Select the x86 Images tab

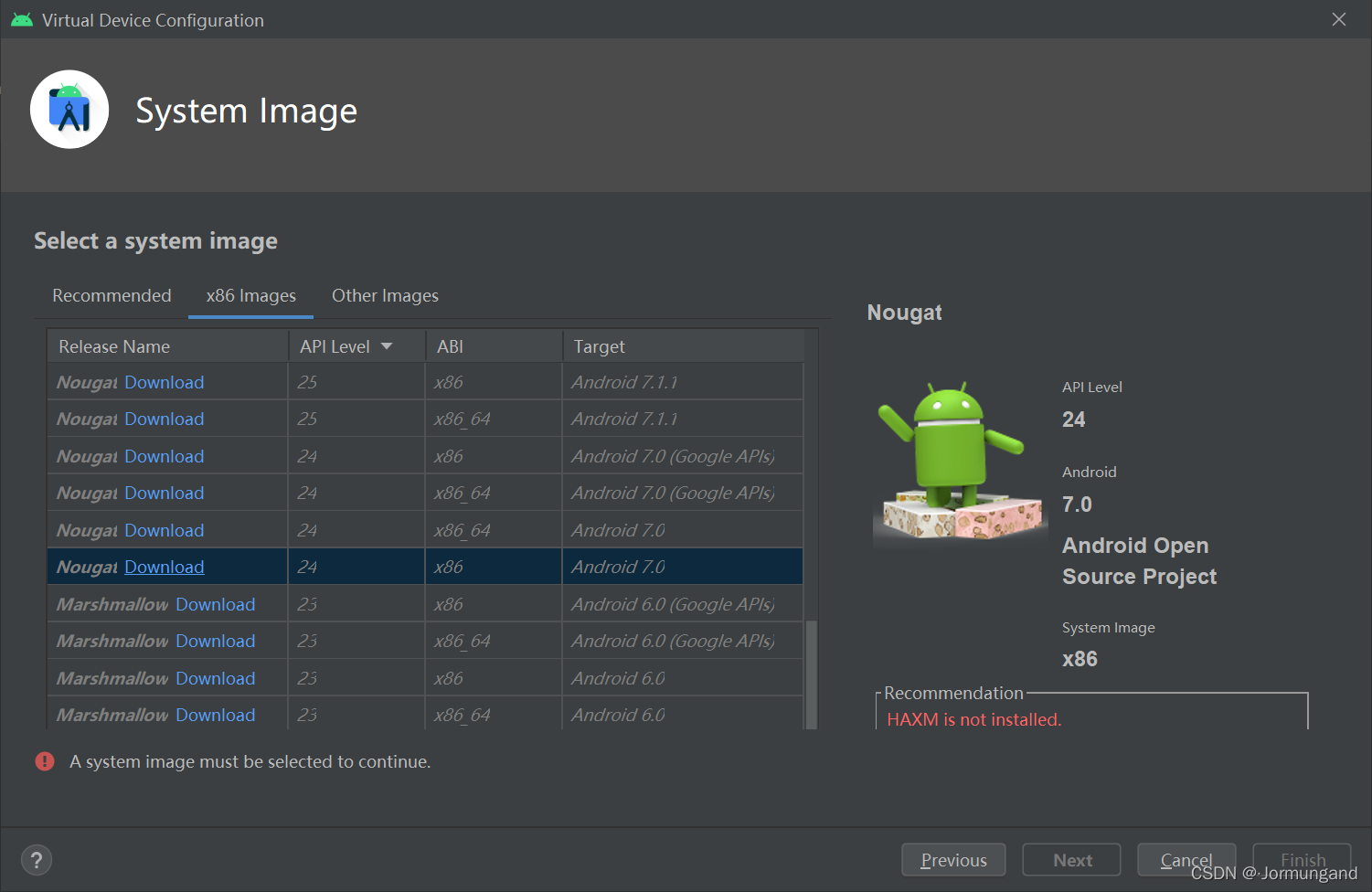point(250,295)
